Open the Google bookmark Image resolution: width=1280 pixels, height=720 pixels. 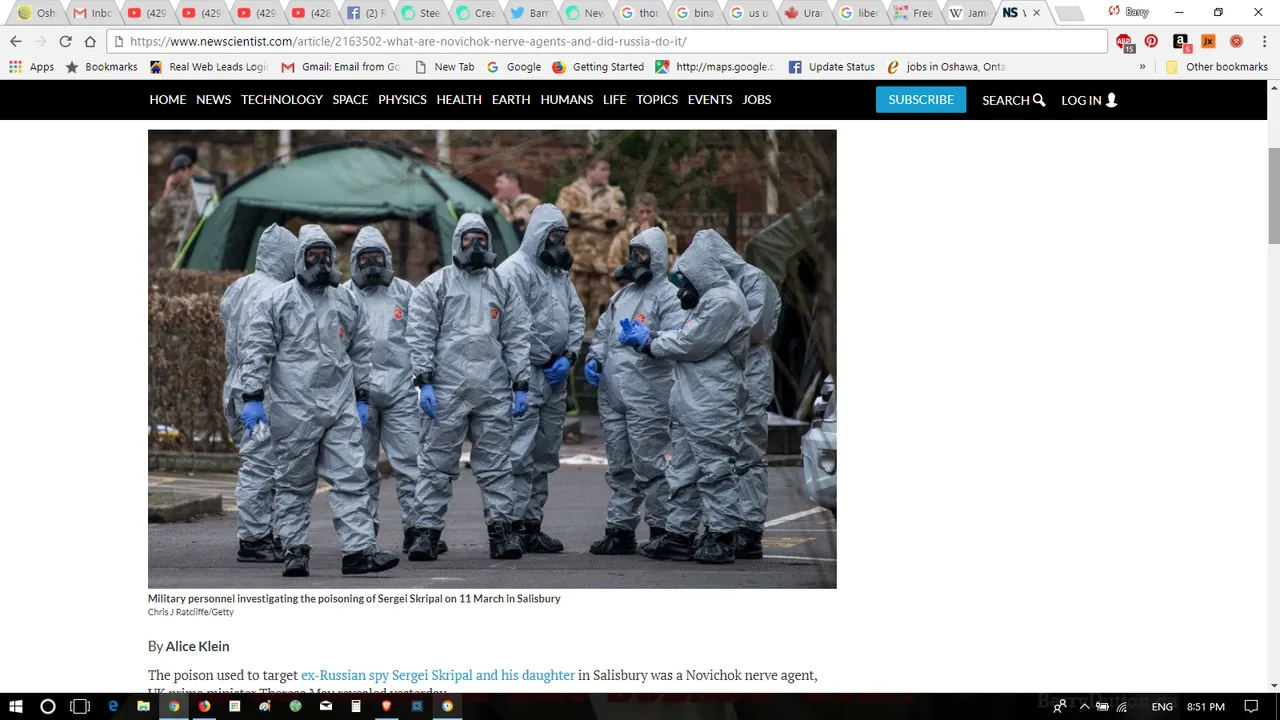coord(514,67)
